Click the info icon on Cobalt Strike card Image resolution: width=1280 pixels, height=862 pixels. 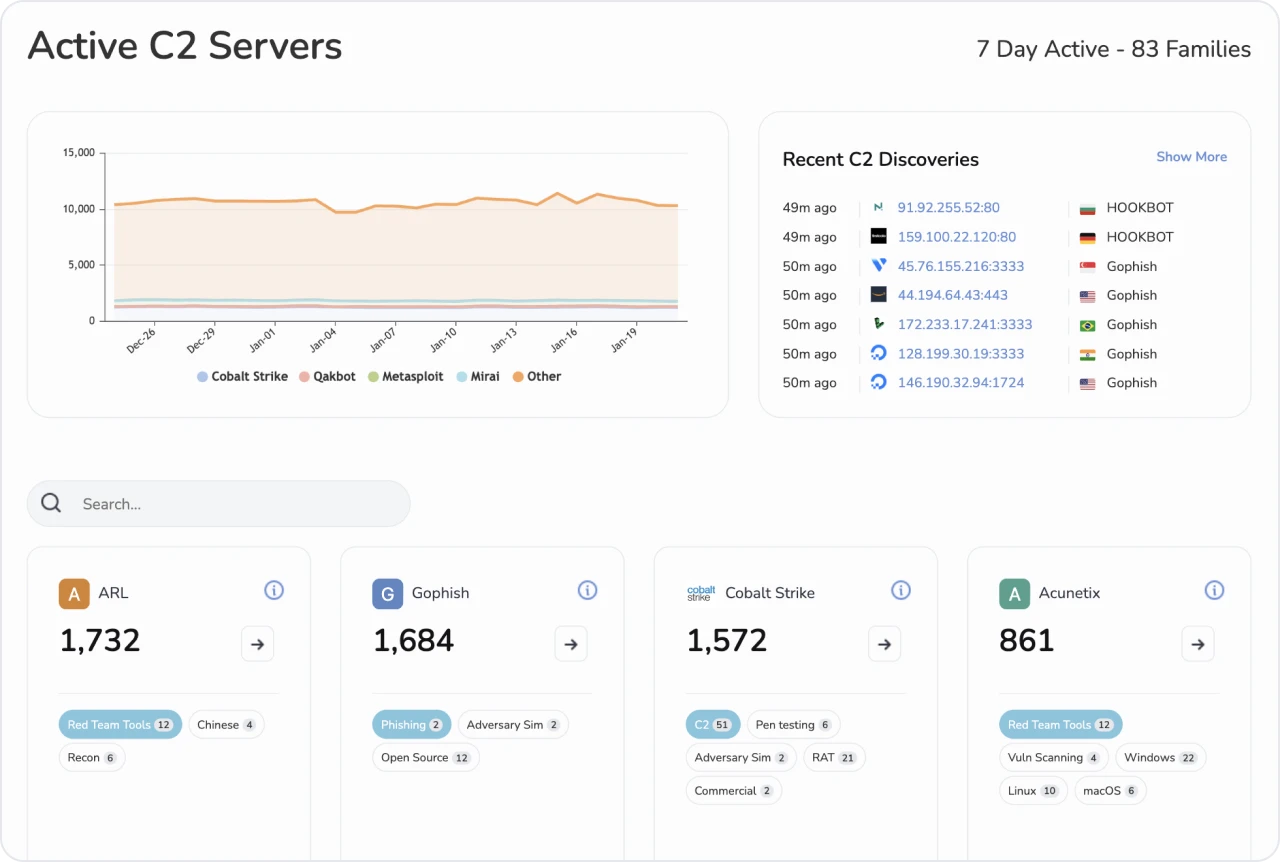point(901,590)
